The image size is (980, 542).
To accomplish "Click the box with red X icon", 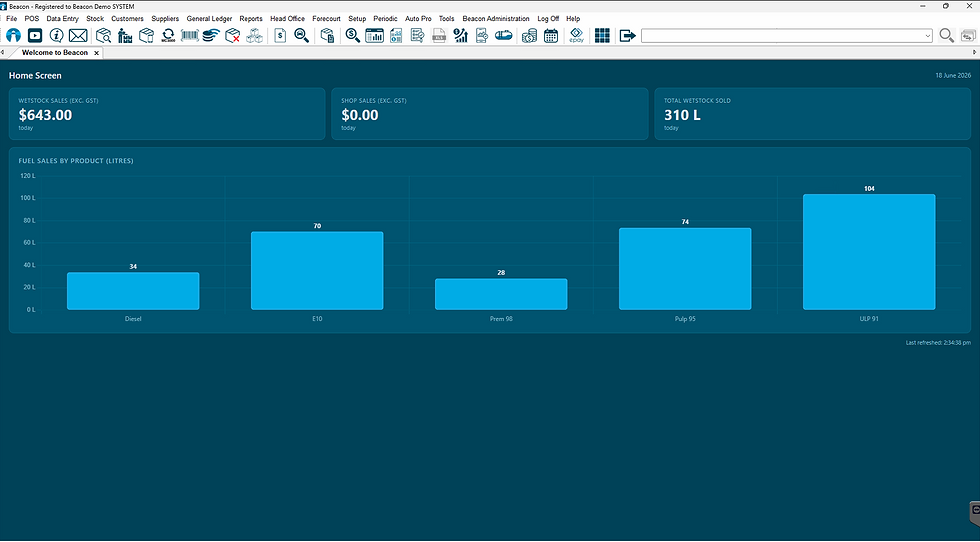I will (x=232, y=36).
